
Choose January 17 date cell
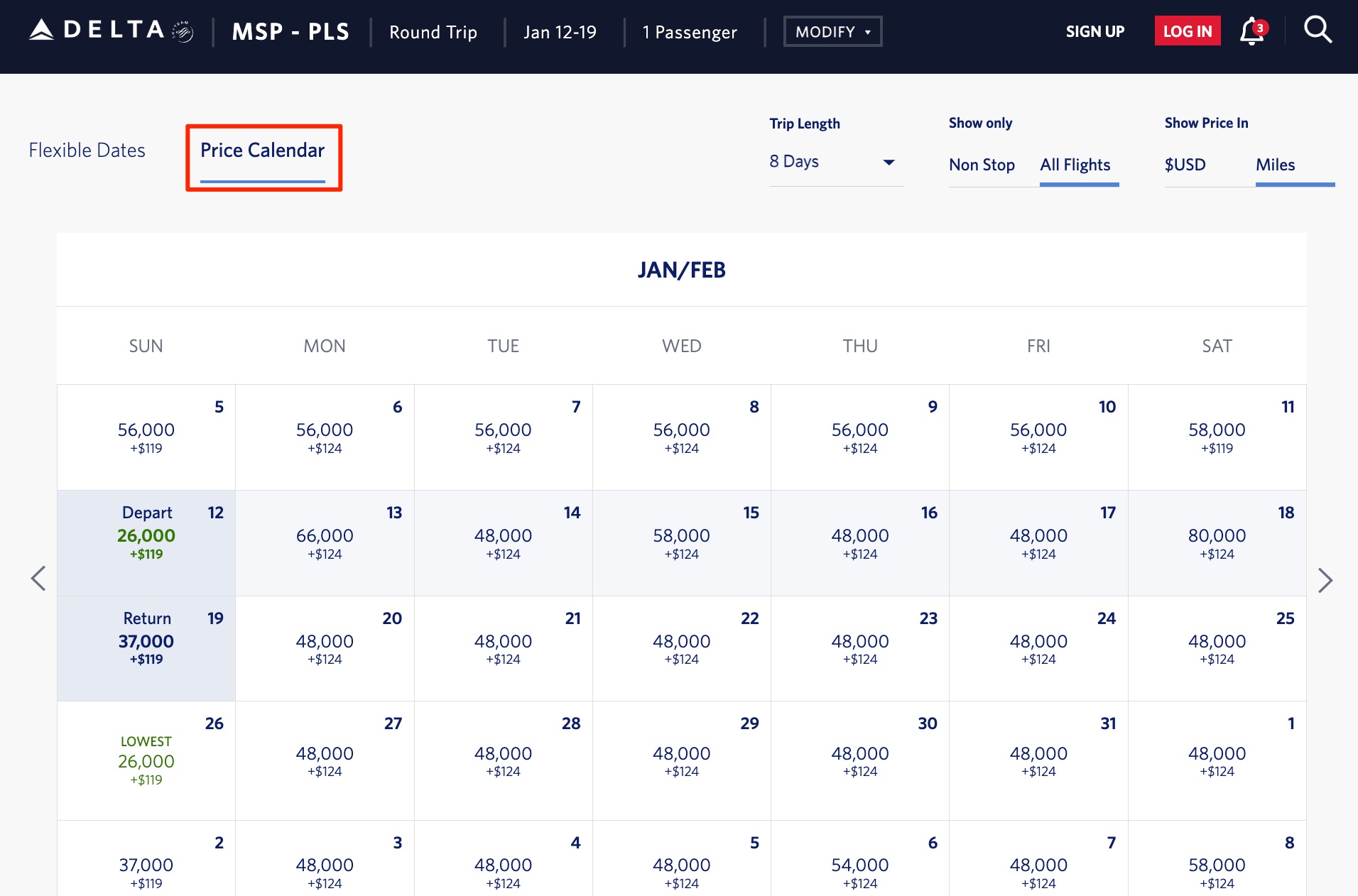tap(1038, 542)
